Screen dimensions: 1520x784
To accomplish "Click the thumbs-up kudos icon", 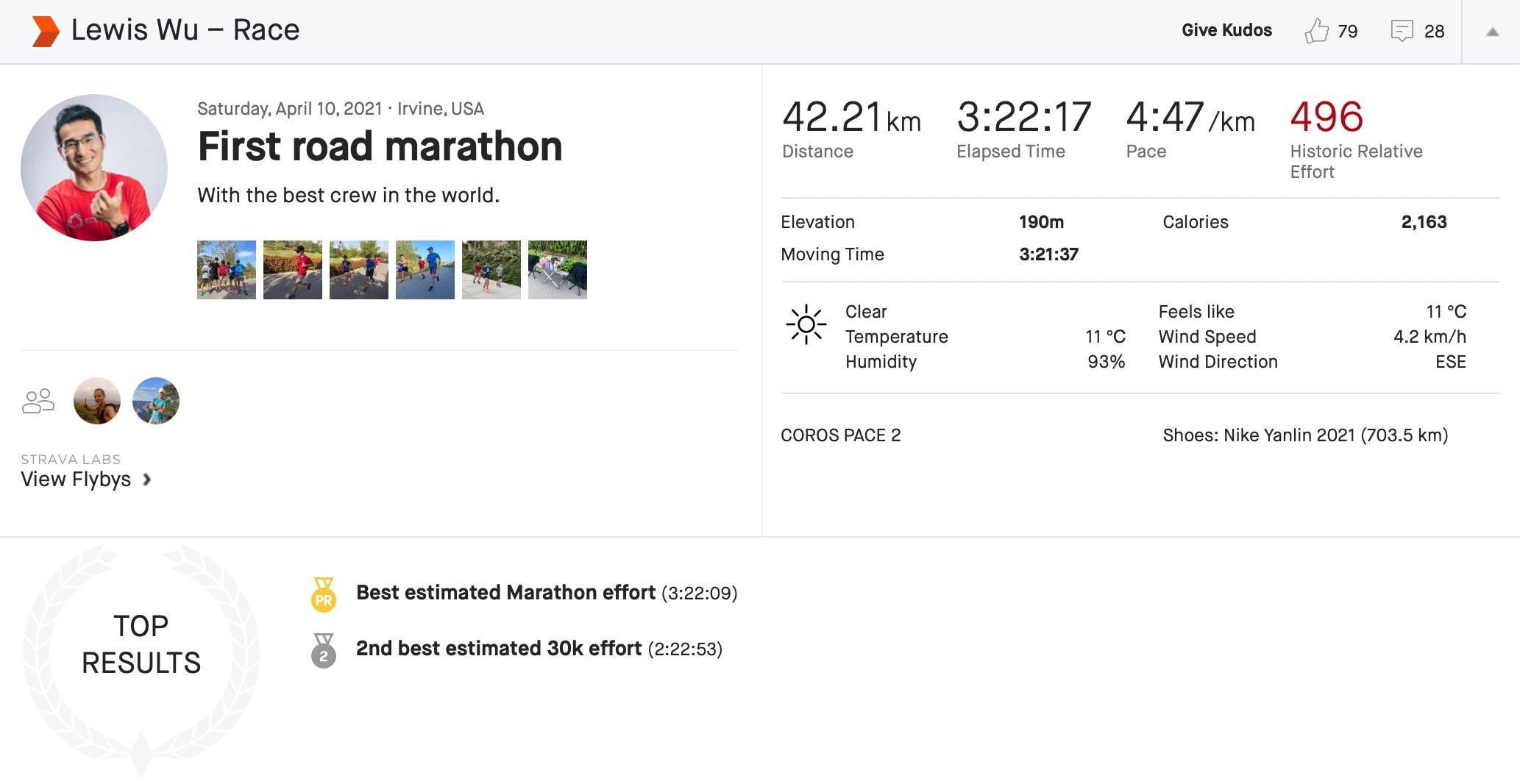I will click(1316, 31).
